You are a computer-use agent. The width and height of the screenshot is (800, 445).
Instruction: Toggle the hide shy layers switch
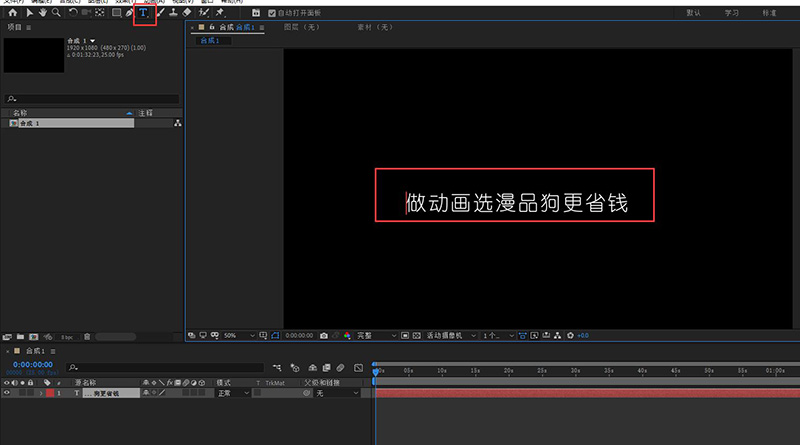[x=313, y=367]
